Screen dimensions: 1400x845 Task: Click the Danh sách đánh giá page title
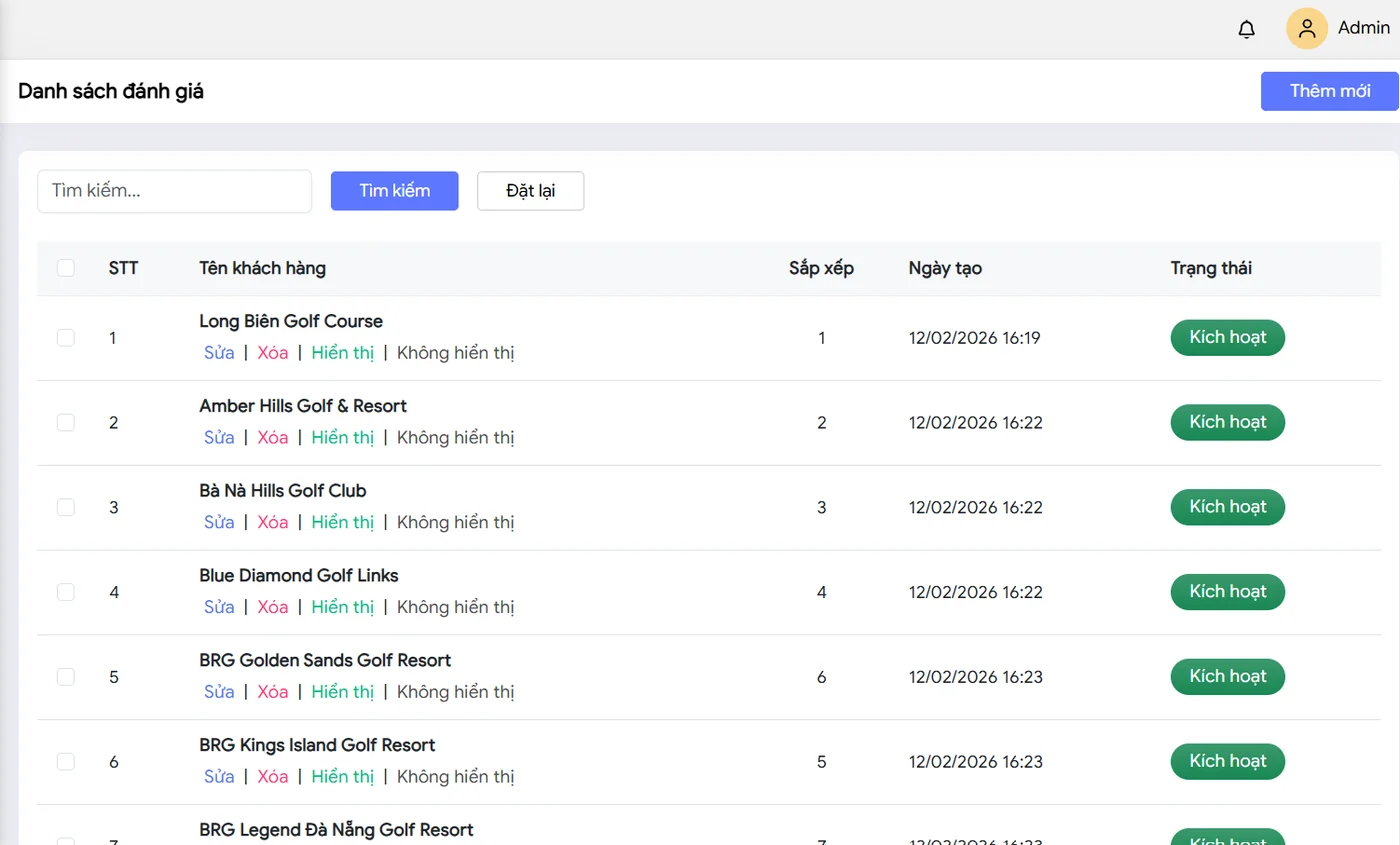click(111, 92)
